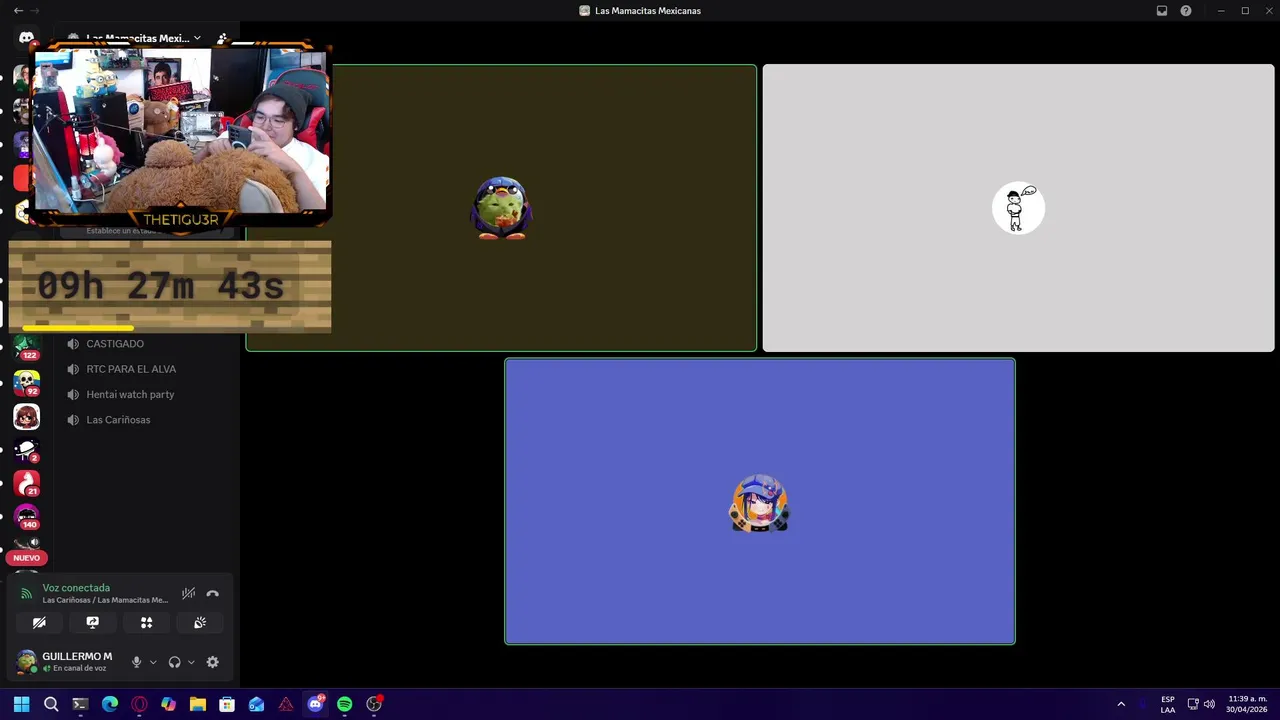Image resolution: width=1280 pixels, height=720 pixels.
Task: Open brown-haired anime girl server icon
Action: tap(26, 416)
